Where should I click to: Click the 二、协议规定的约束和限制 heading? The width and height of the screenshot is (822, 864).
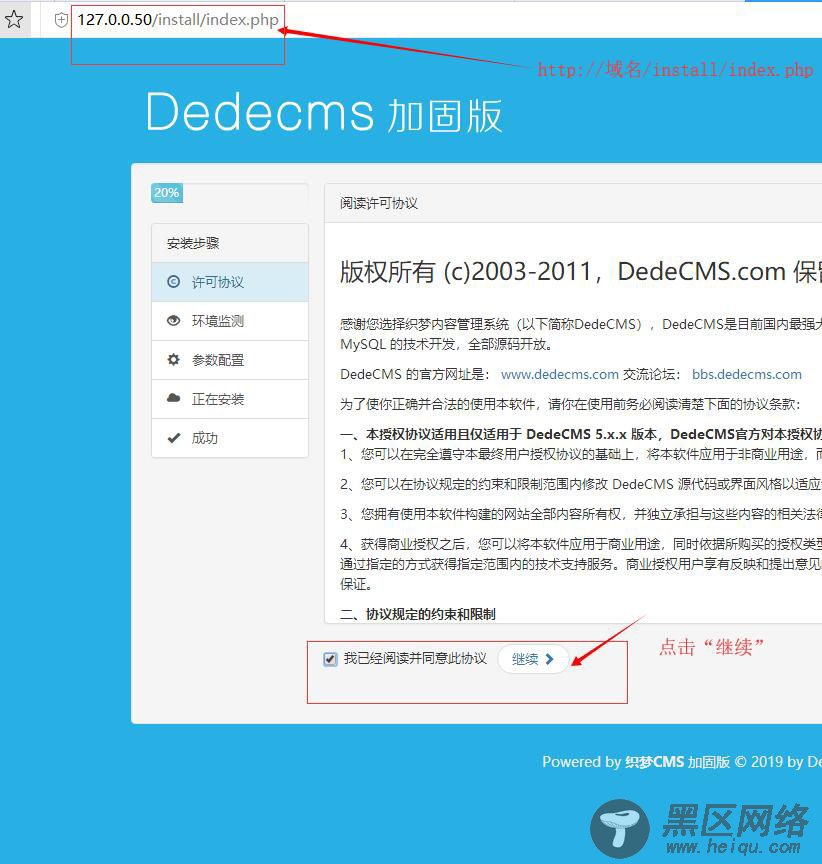click(x=418, y=614)
